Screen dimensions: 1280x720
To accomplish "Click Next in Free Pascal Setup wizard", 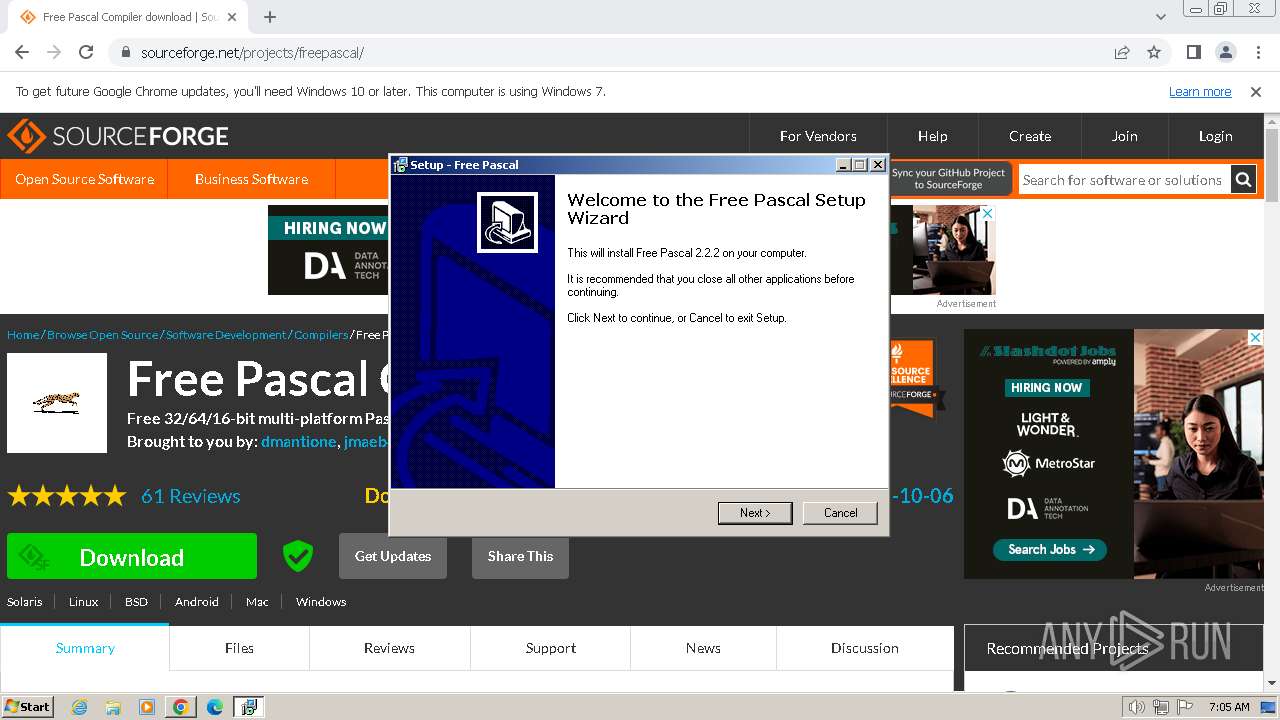I will click(x=755, y=513).
